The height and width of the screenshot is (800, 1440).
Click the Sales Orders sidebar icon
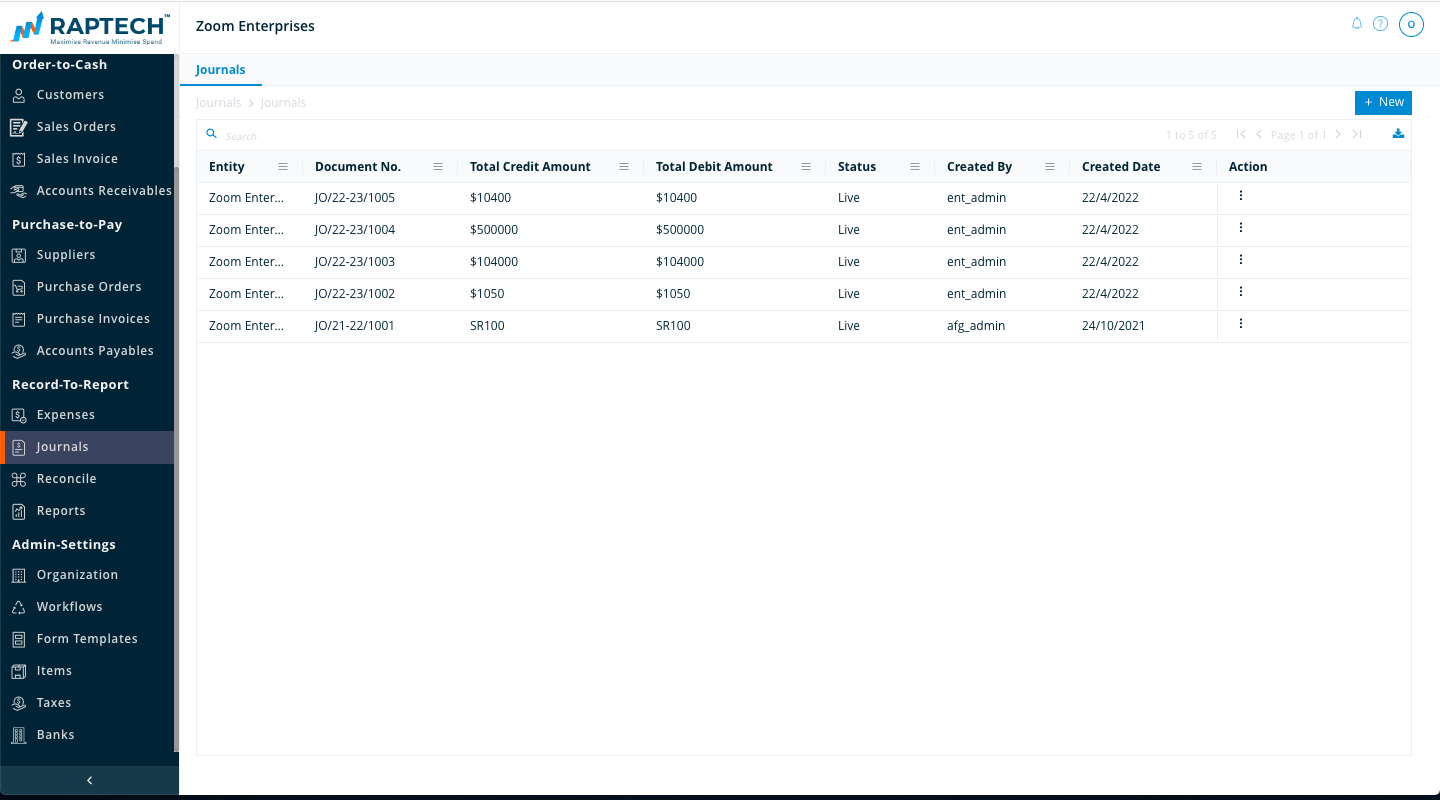tap(19, 127)
